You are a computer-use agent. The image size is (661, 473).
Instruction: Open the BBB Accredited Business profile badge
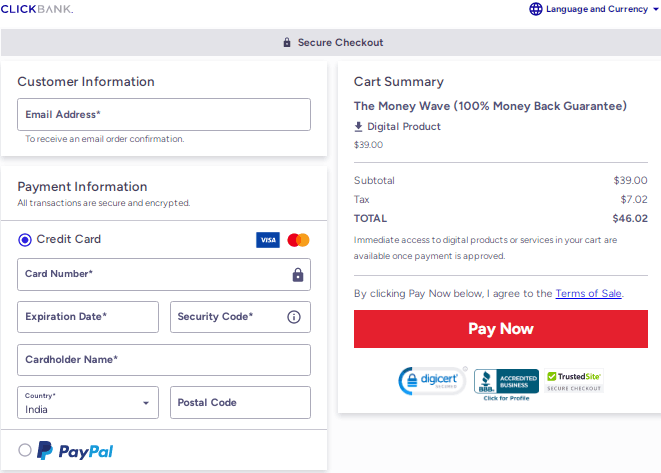click(x=506, y=383)
